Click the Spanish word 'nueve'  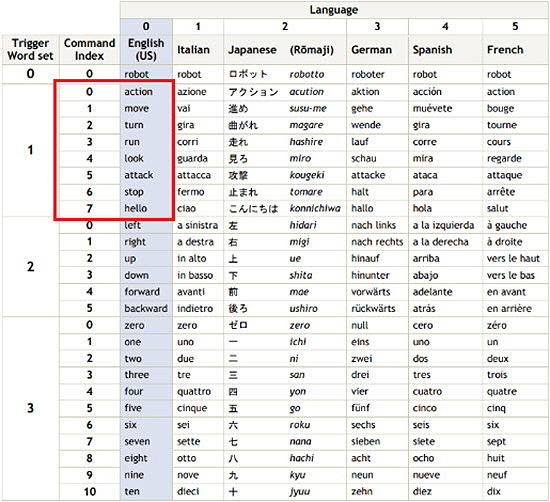click(426, 475)
